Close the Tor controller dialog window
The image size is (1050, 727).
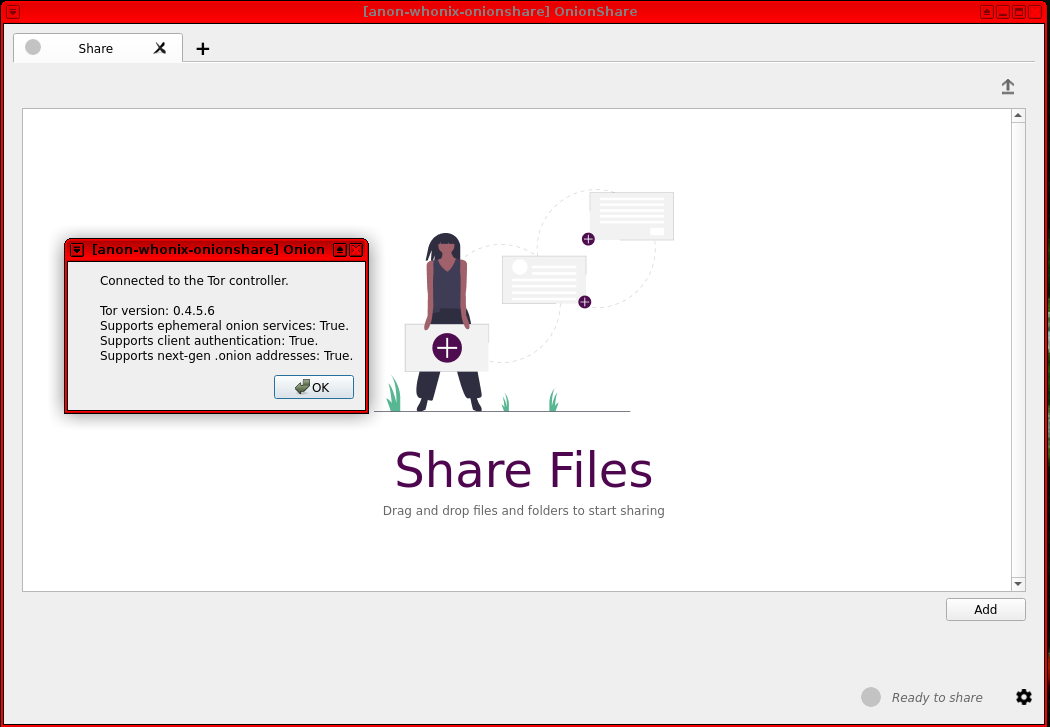point(357,249)
